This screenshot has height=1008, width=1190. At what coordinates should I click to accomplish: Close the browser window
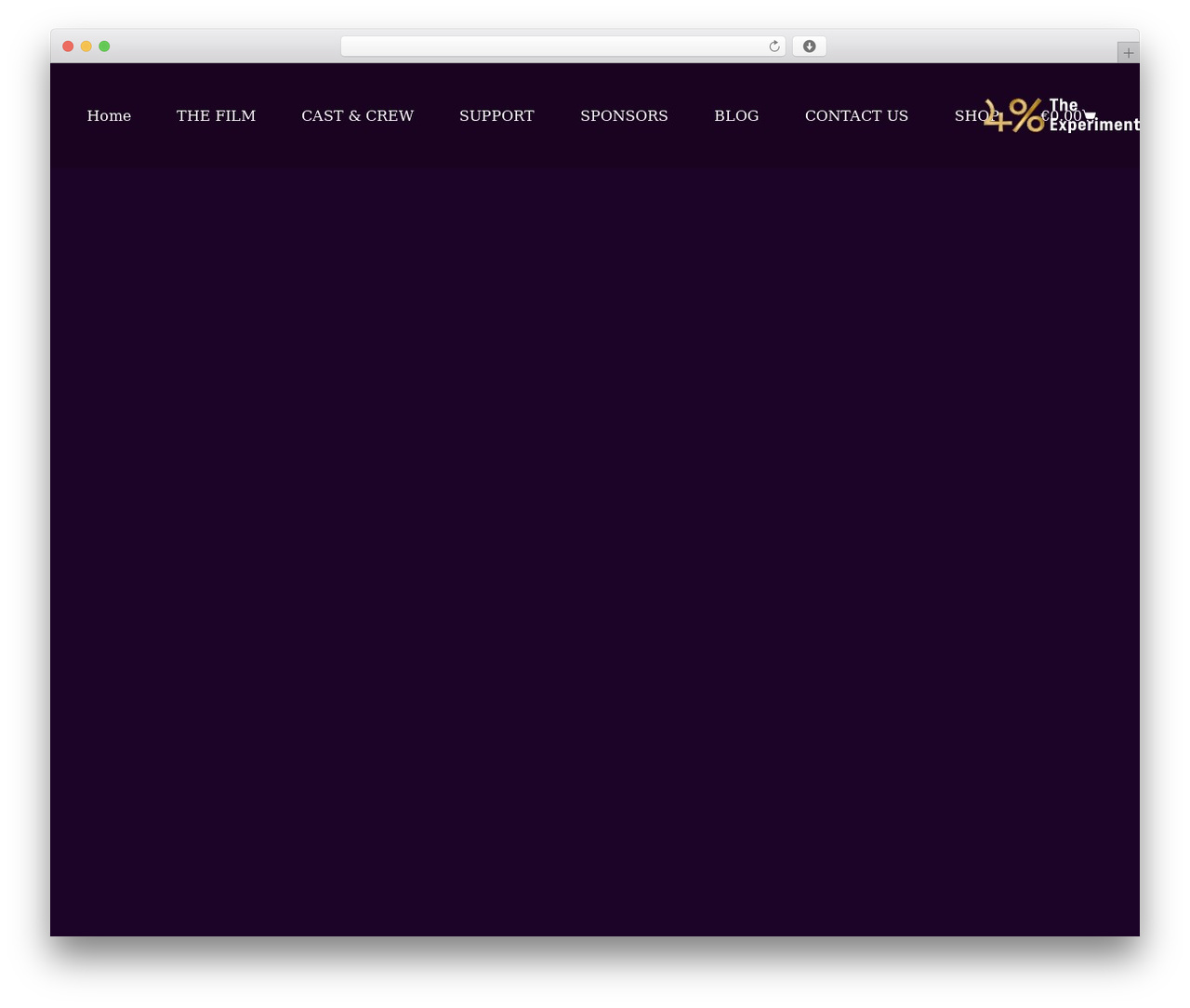[68, 46]
